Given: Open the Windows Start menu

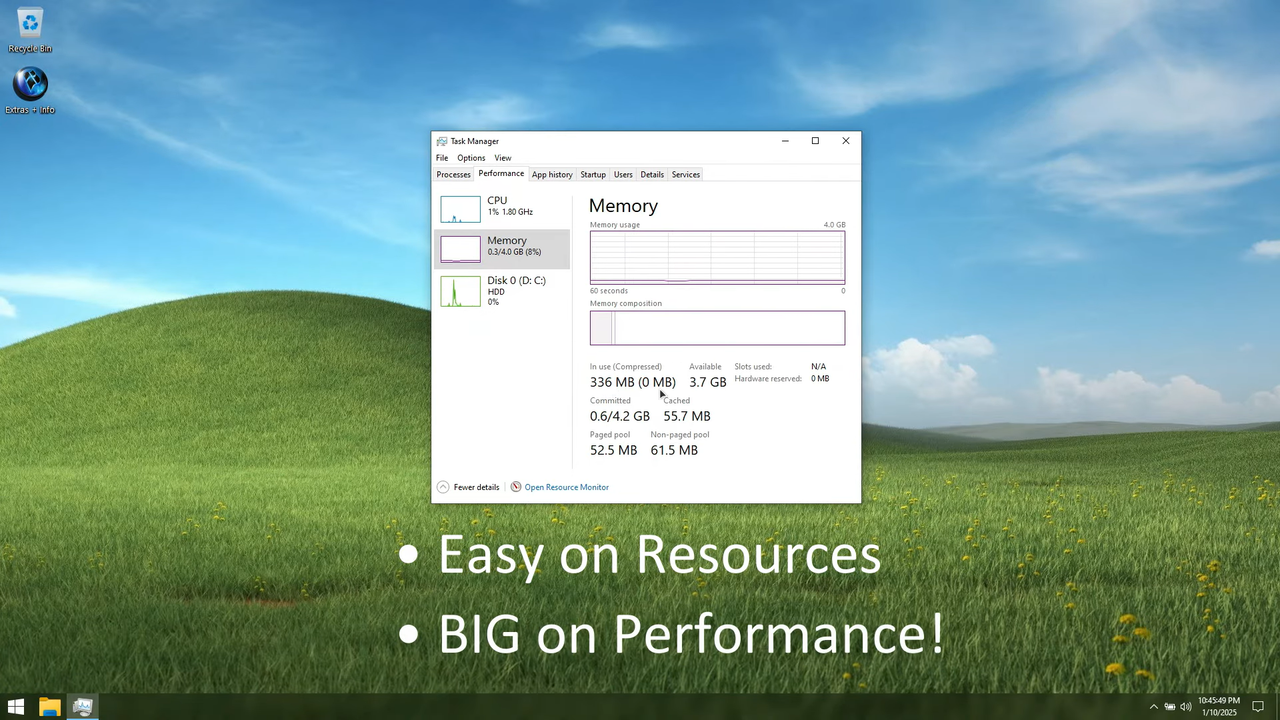Looking at the screenshot, I should pyautogui.click(x=16, y=707).
